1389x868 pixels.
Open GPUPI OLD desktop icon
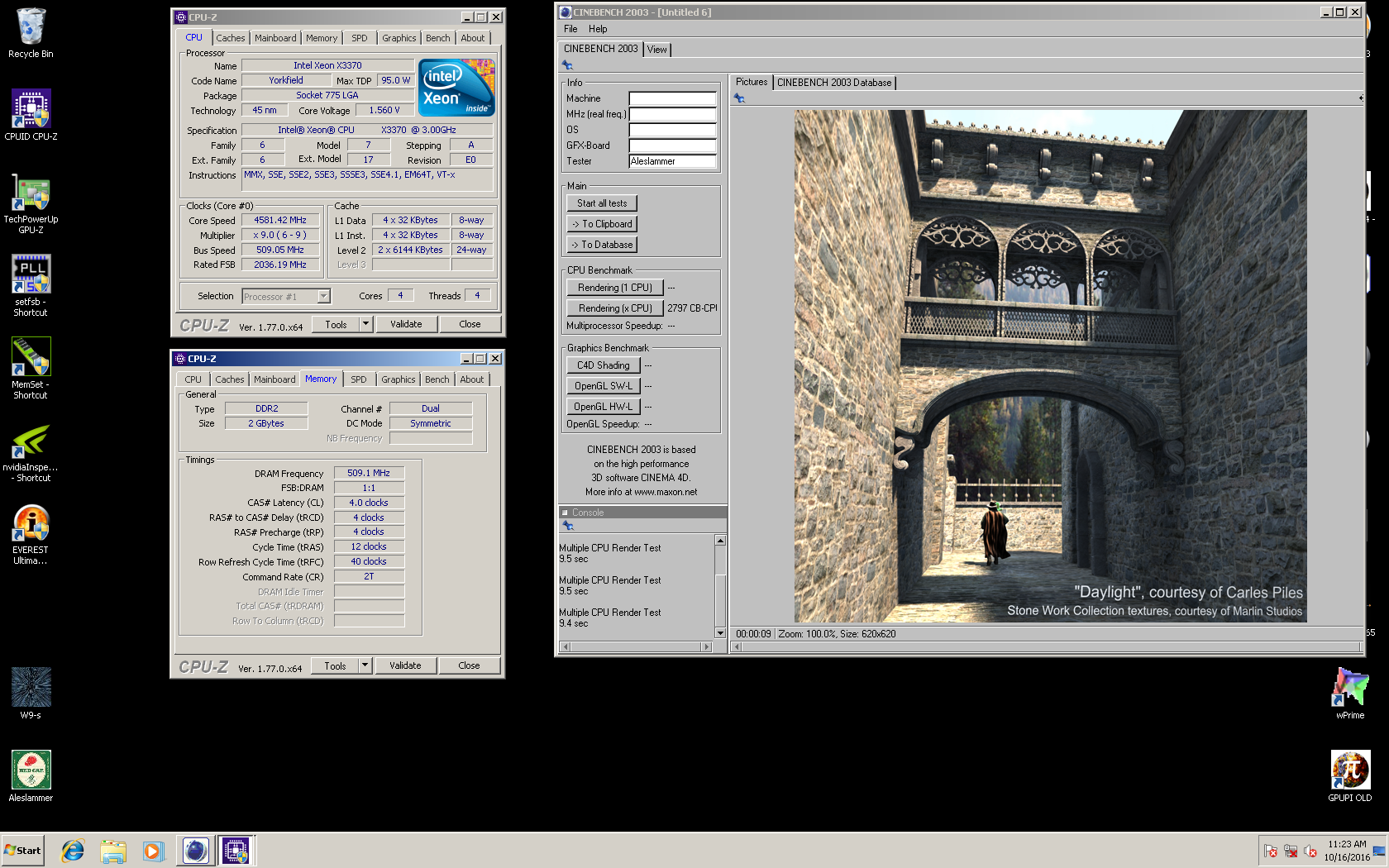tap(1350, 775)
